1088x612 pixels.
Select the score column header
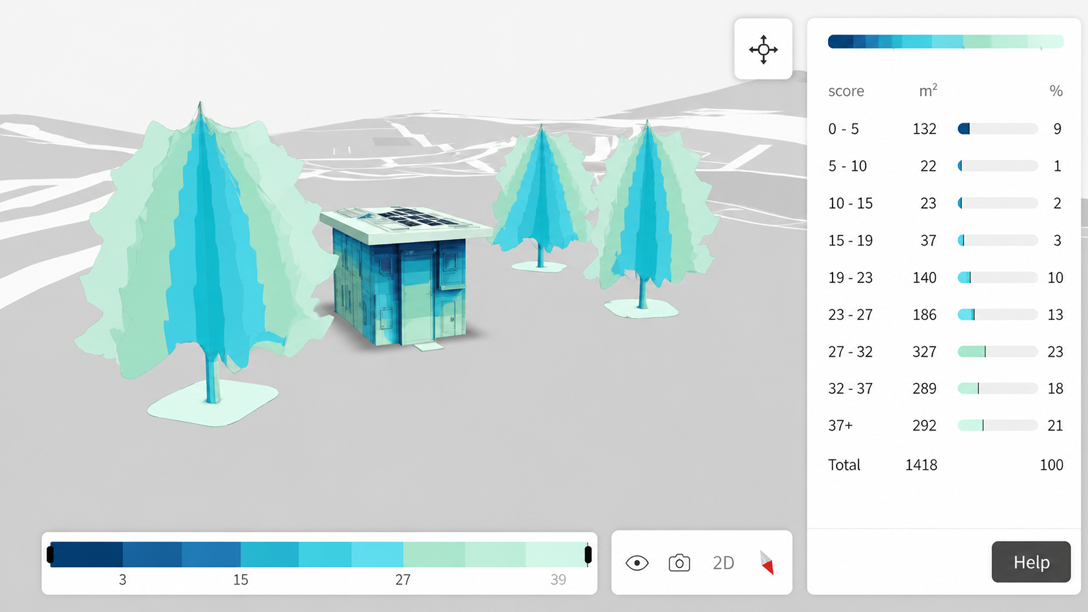pyautogui.click(x=845, y=91)
